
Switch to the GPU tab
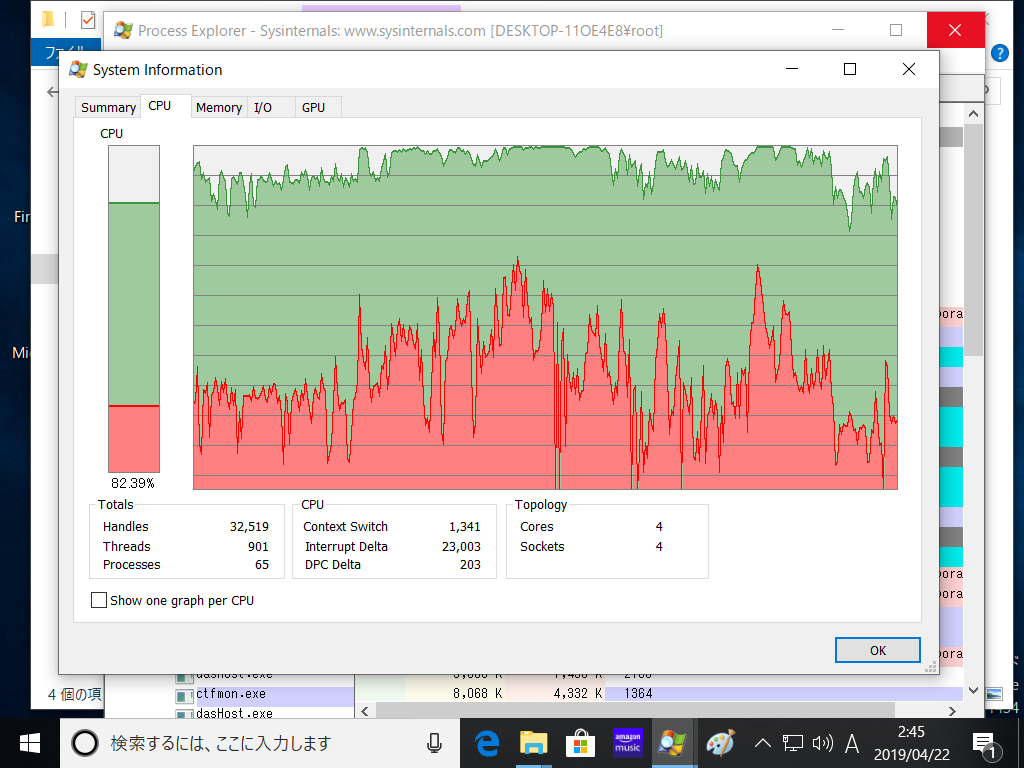[313, 108]
